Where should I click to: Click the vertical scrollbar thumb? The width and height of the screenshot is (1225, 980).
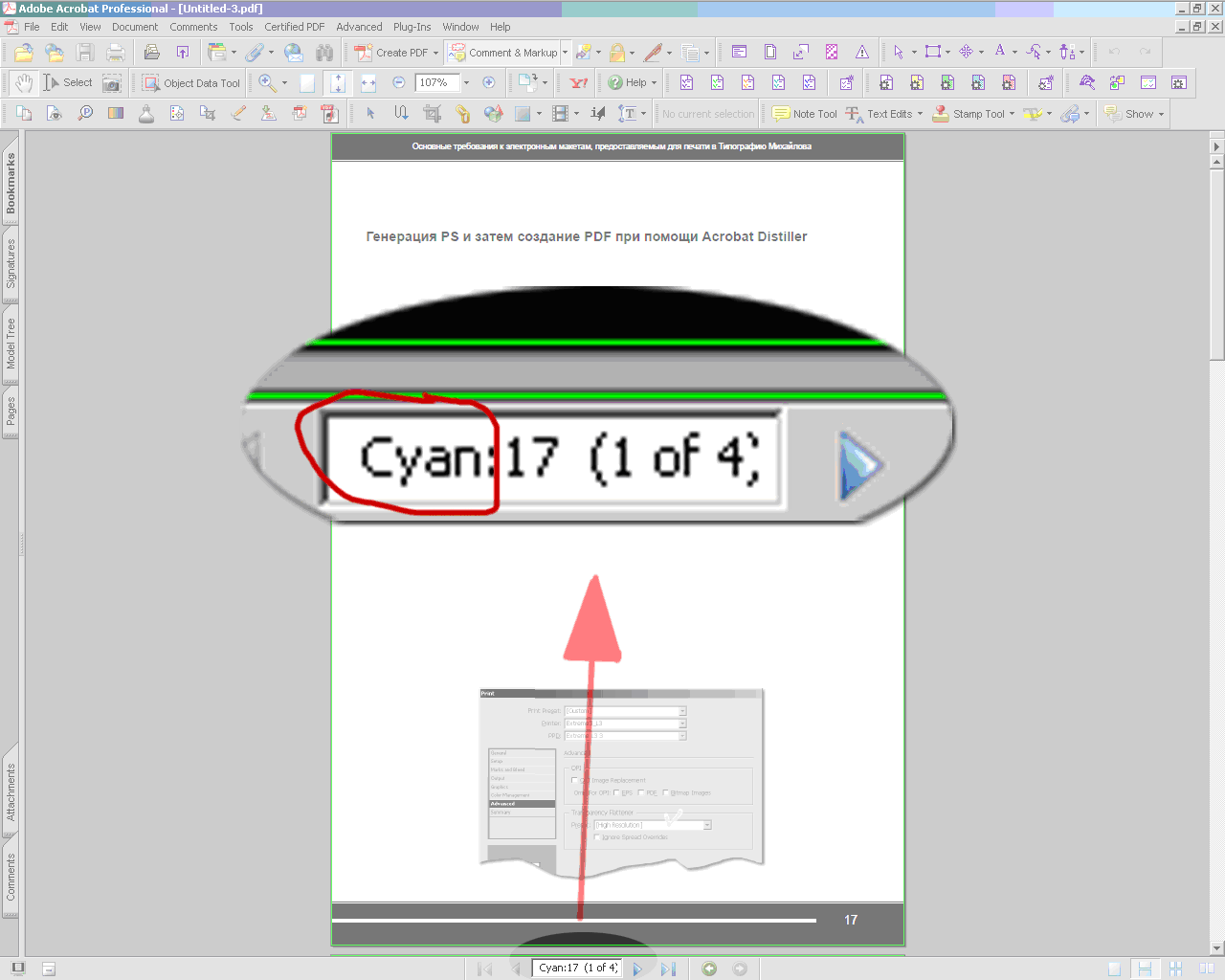[1217, 264]
